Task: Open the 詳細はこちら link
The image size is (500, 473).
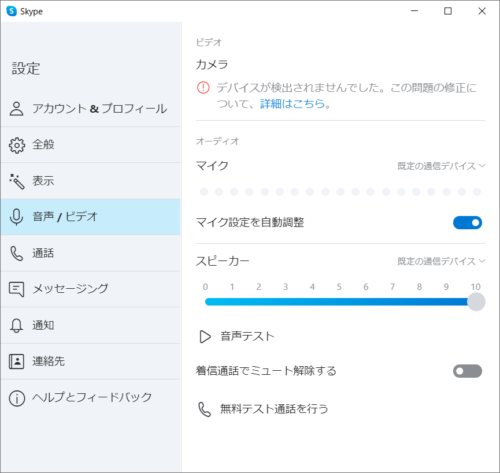Action: tap(292, 104)
